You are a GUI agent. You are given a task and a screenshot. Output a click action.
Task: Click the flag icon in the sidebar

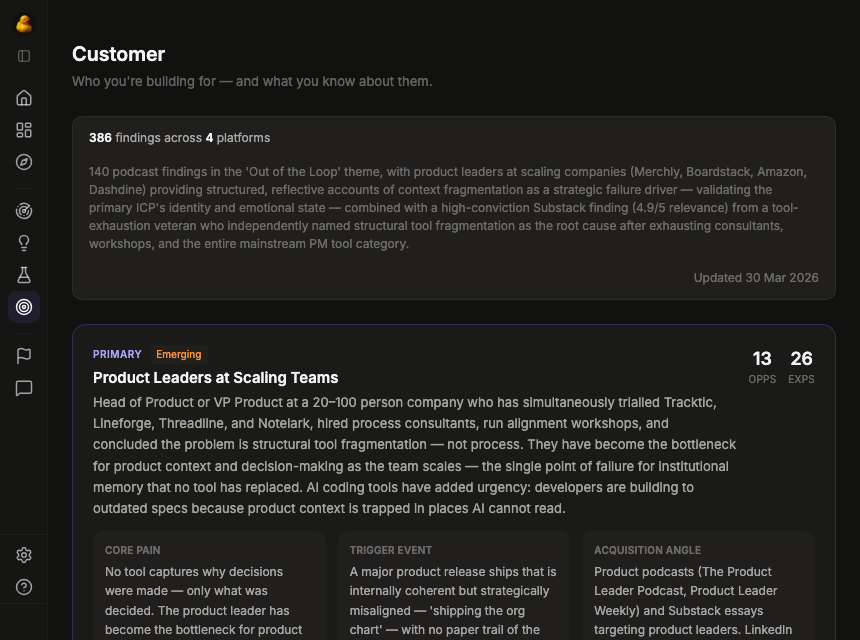click(x=24, y=355)
